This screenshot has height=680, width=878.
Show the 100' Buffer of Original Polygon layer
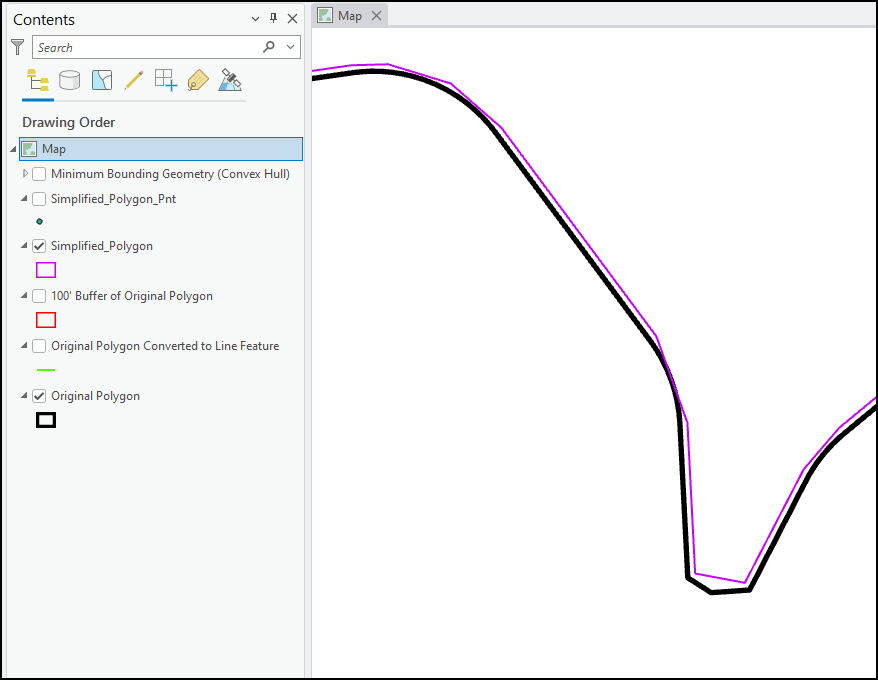[x=38, y=296]
